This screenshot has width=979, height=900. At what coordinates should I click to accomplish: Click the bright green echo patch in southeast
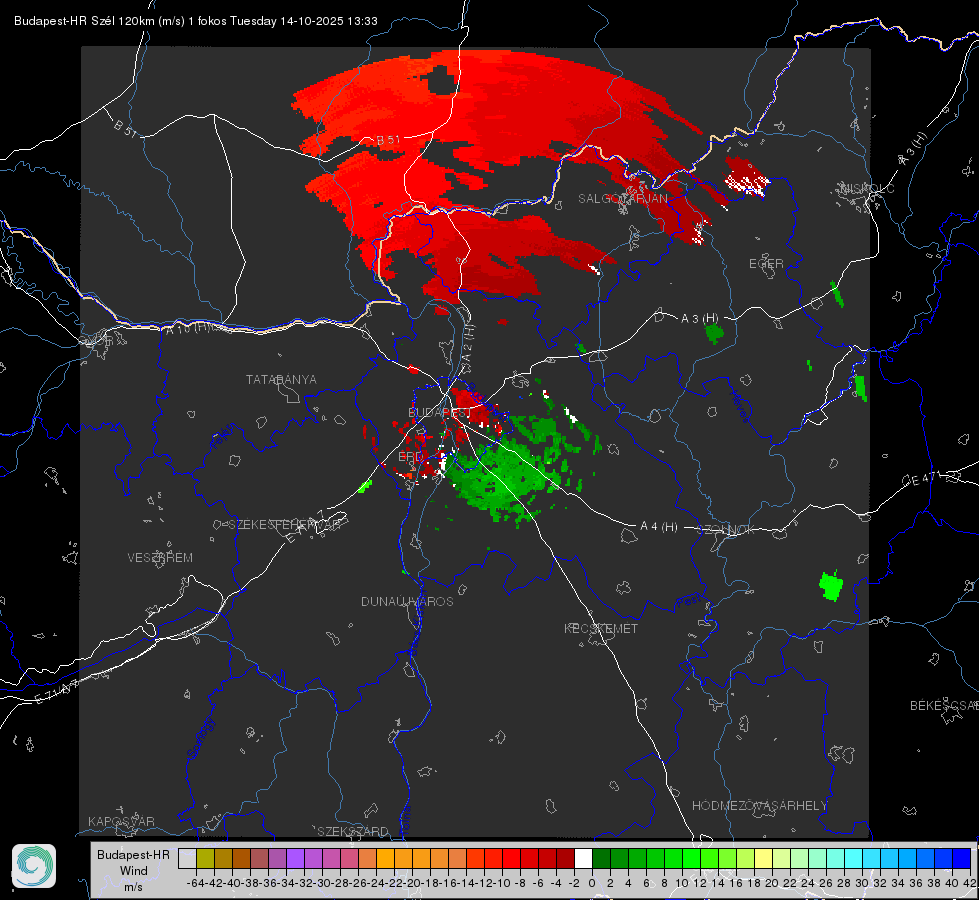click(x=831, y=586)
